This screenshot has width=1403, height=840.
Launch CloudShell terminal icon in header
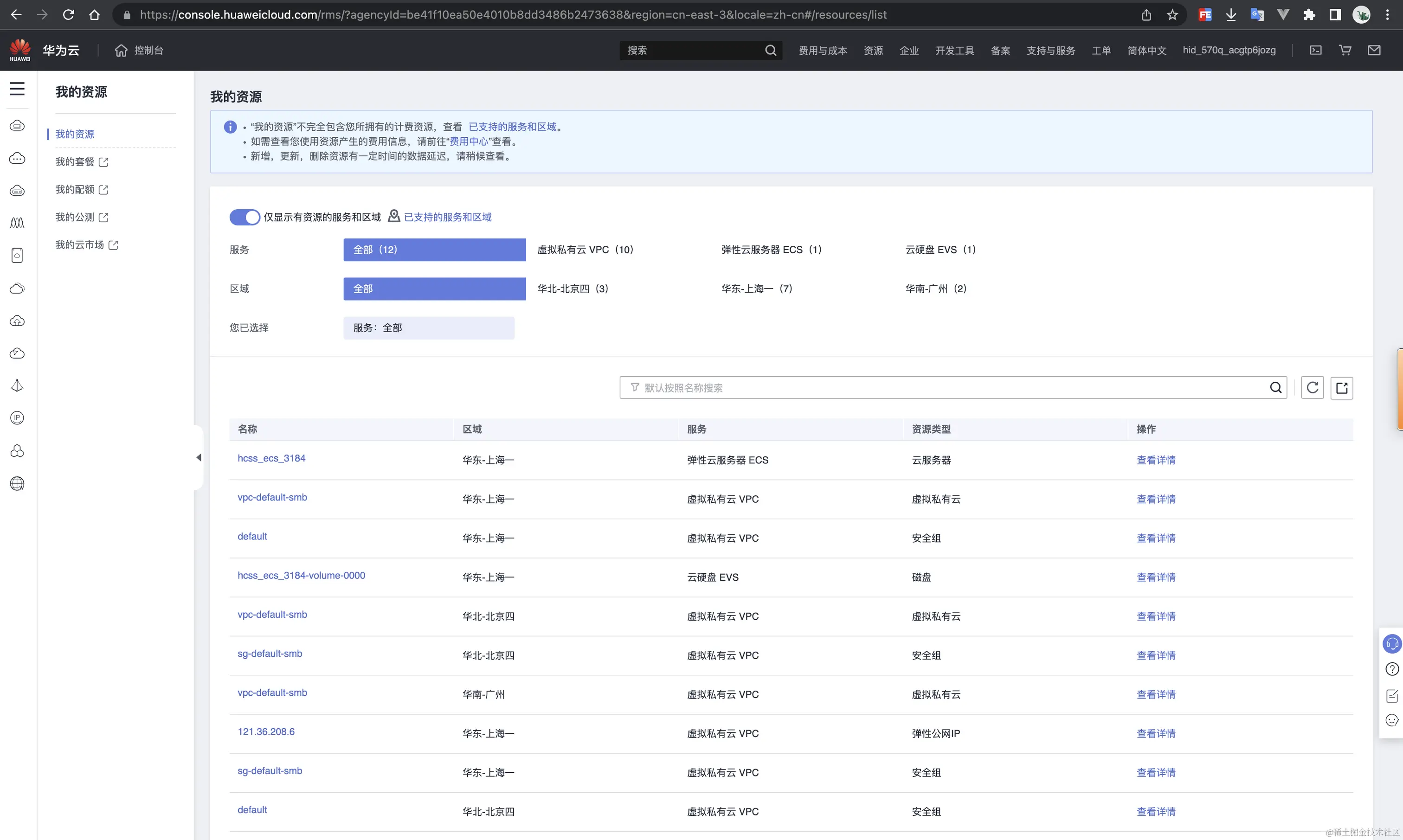coord(1316,51)
